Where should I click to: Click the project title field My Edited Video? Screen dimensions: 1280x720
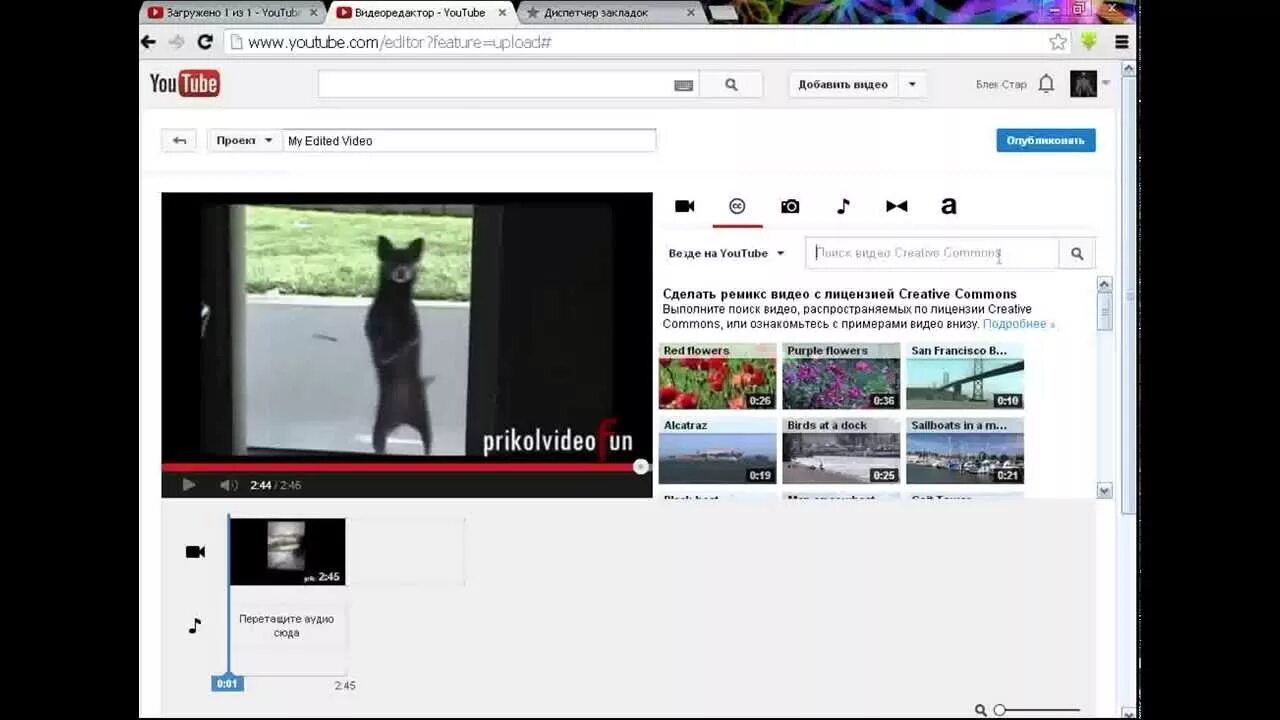469,141
